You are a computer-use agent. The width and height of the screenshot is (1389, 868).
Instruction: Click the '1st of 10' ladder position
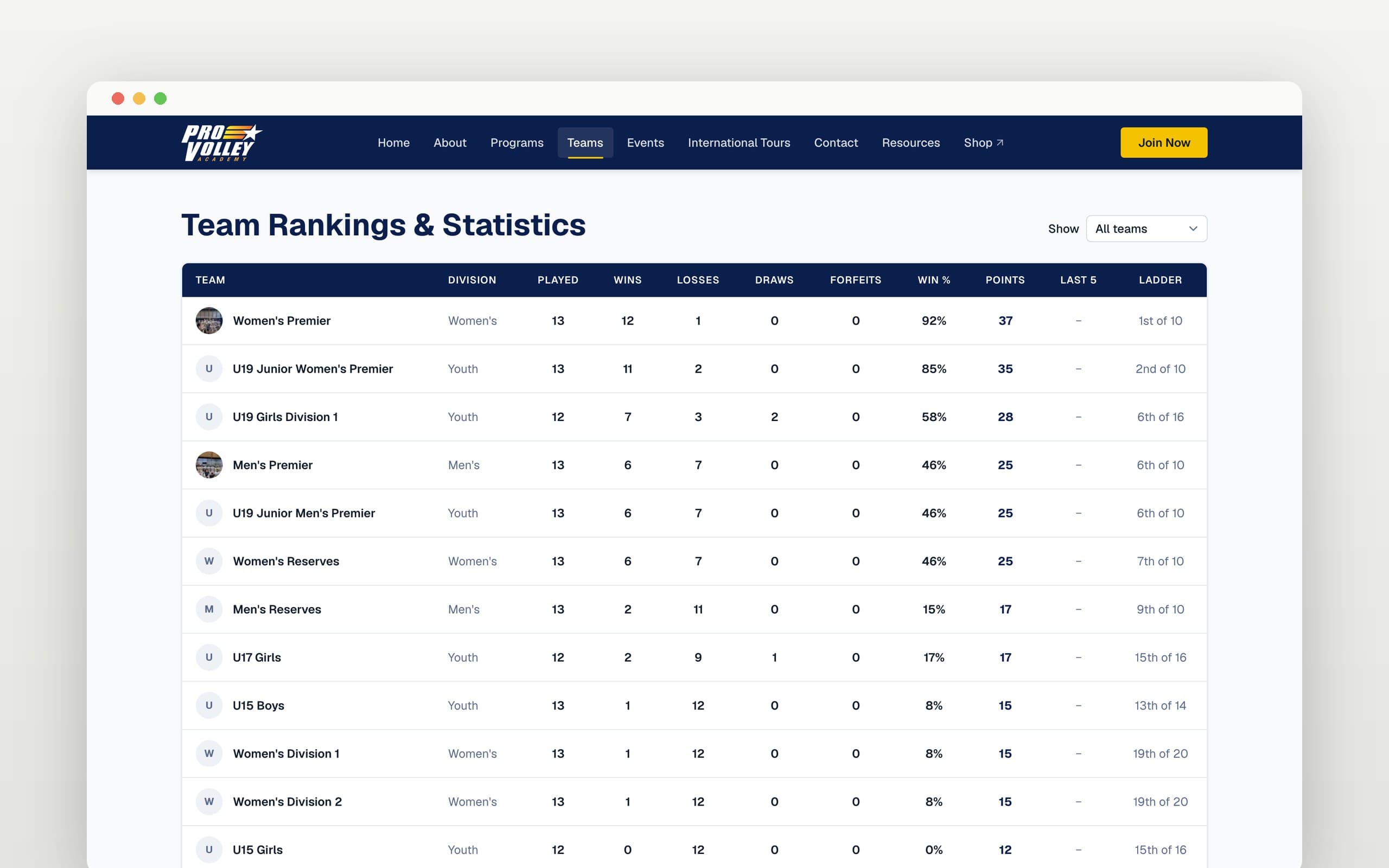[1160, 321]
